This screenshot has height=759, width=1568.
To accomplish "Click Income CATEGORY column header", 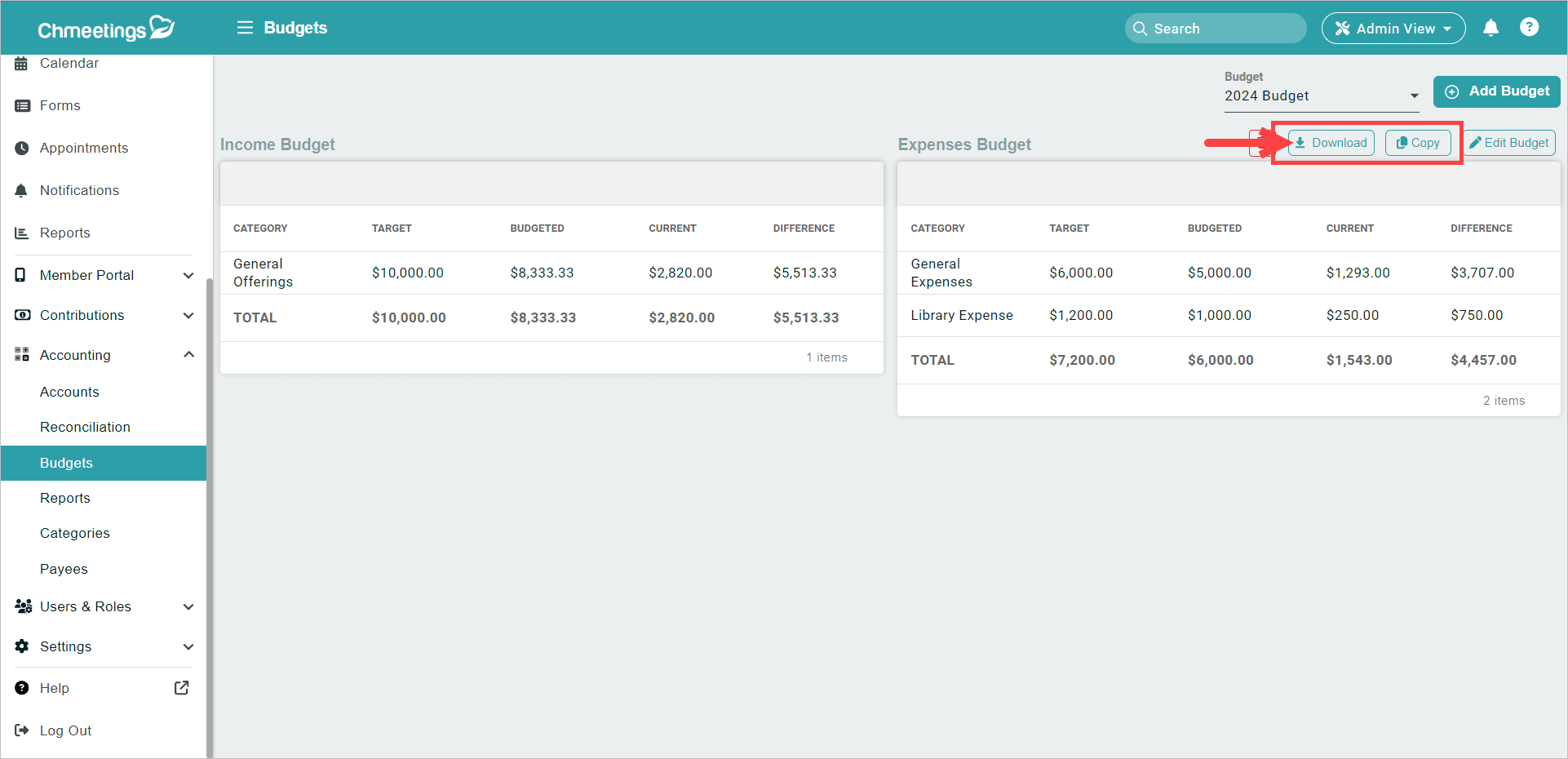I will point(260,229).
